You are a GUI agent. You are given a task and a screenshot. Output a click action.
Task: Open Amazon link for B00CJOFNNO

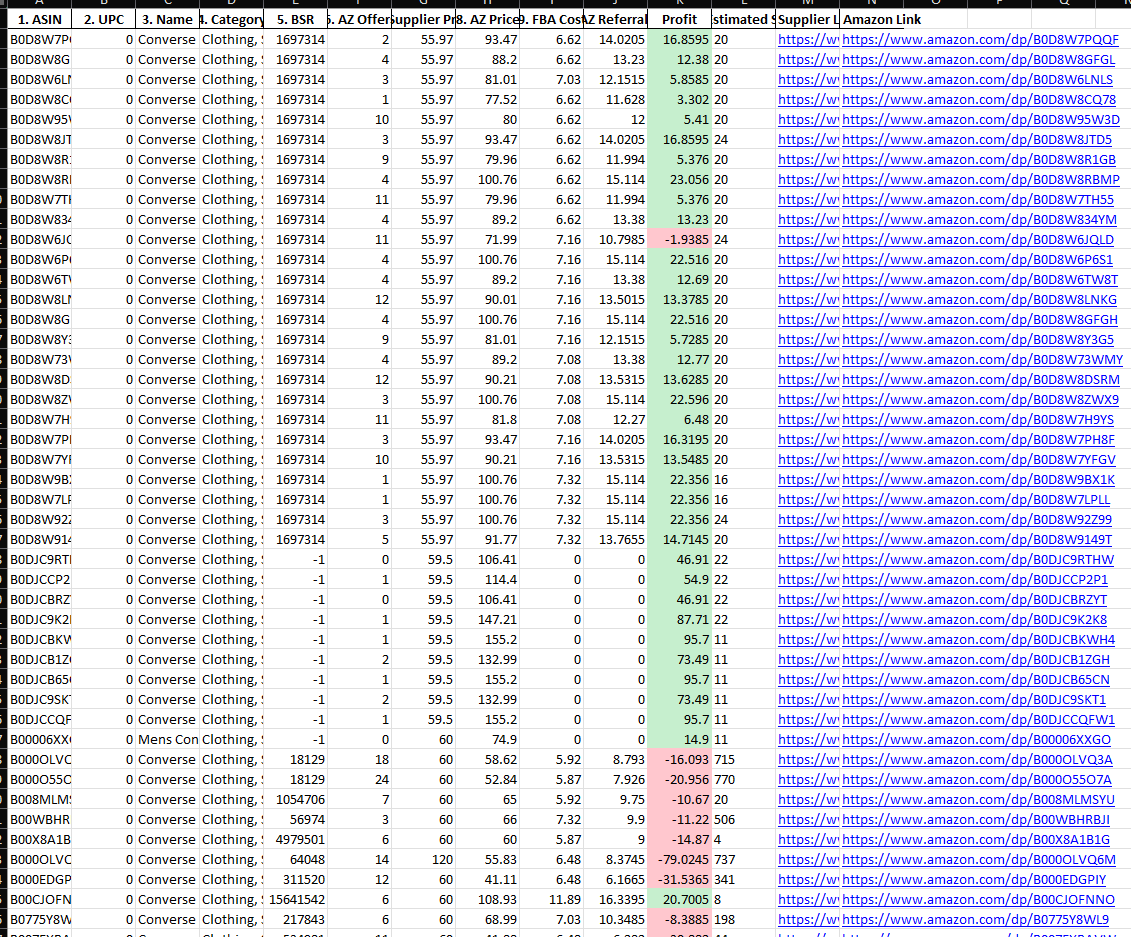[979, 899]
